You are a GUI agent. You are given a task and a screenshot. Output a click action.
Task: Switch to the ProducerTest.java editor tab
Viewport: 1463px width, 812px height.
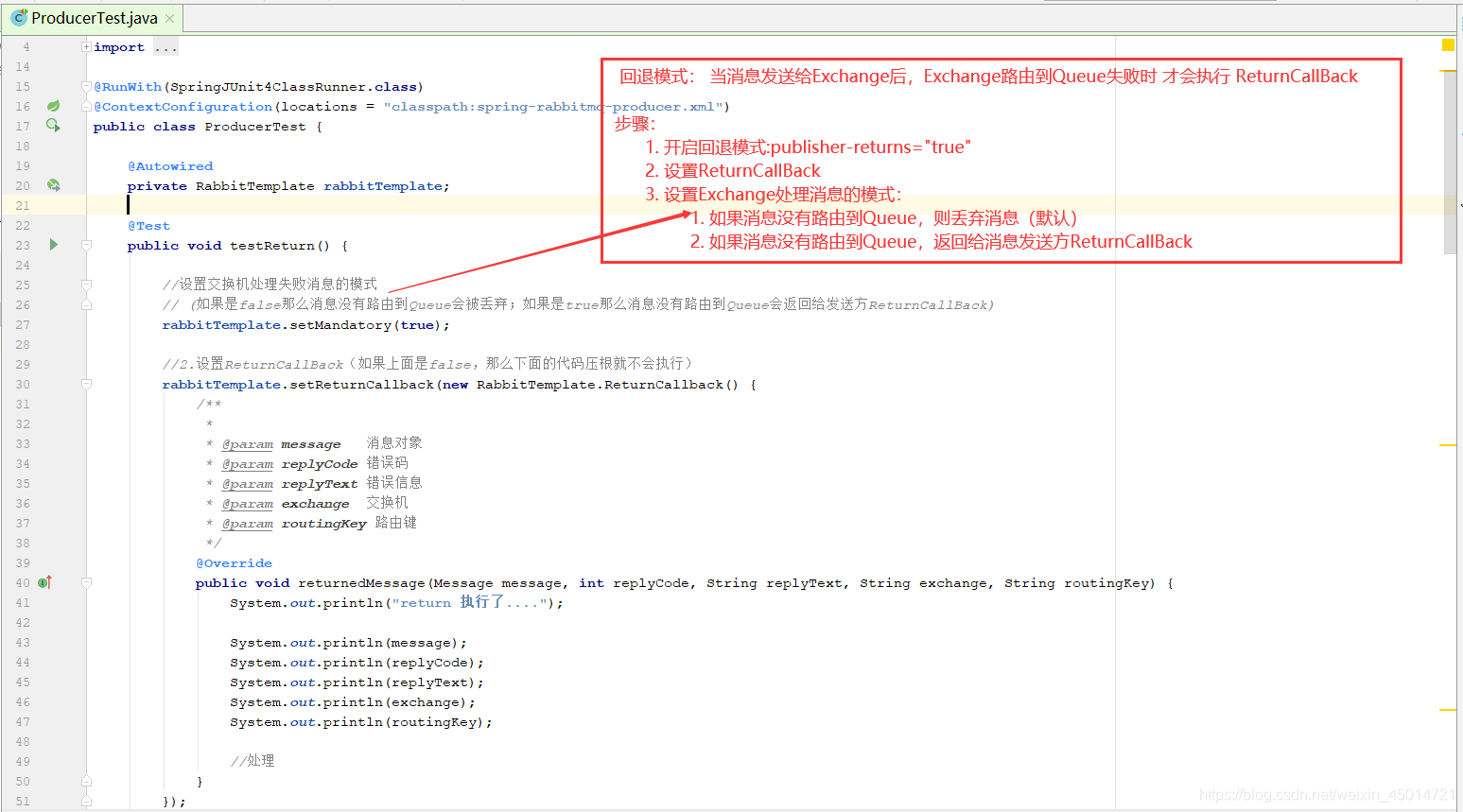point(93,18)
